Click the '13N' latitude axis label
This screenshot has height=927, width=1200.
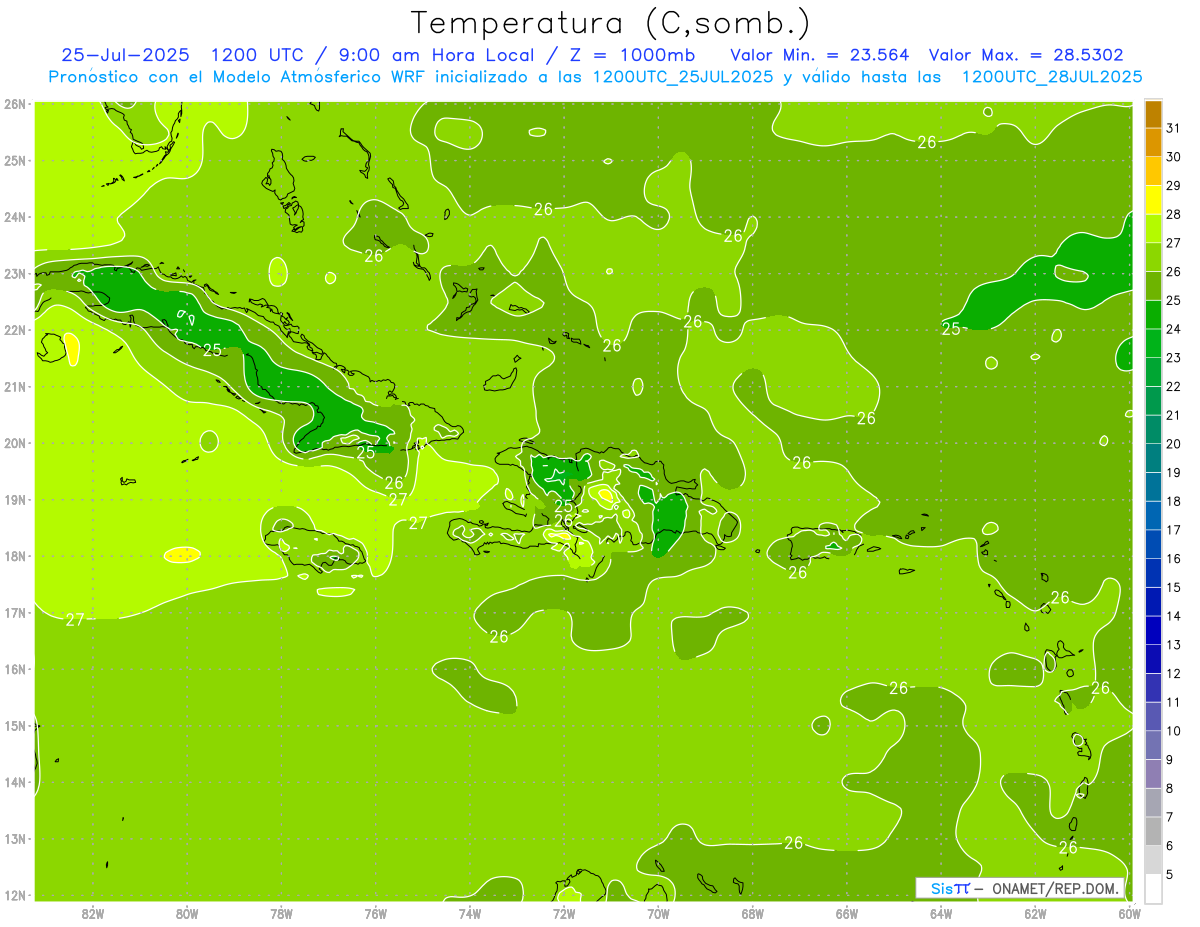point(14,838)
